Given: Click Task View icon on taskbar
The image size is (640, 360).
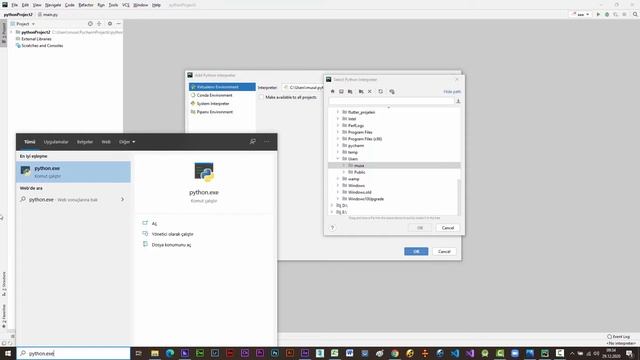Looking at the screenshot, I should pyautogui.click(x=138, y=353).
